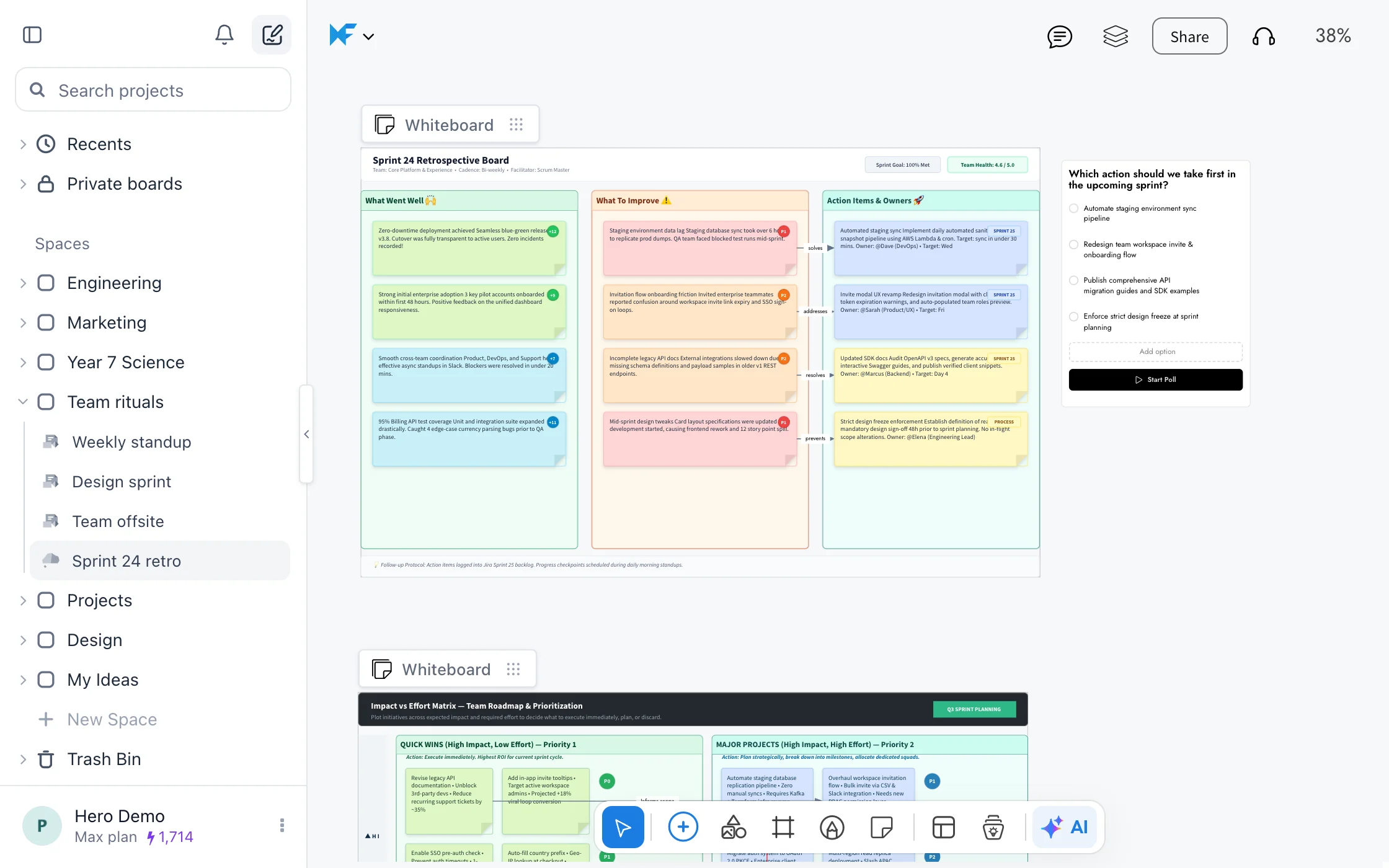Click New Space in sidebar
1389x868 pixels.
click(x=112, y=719)
